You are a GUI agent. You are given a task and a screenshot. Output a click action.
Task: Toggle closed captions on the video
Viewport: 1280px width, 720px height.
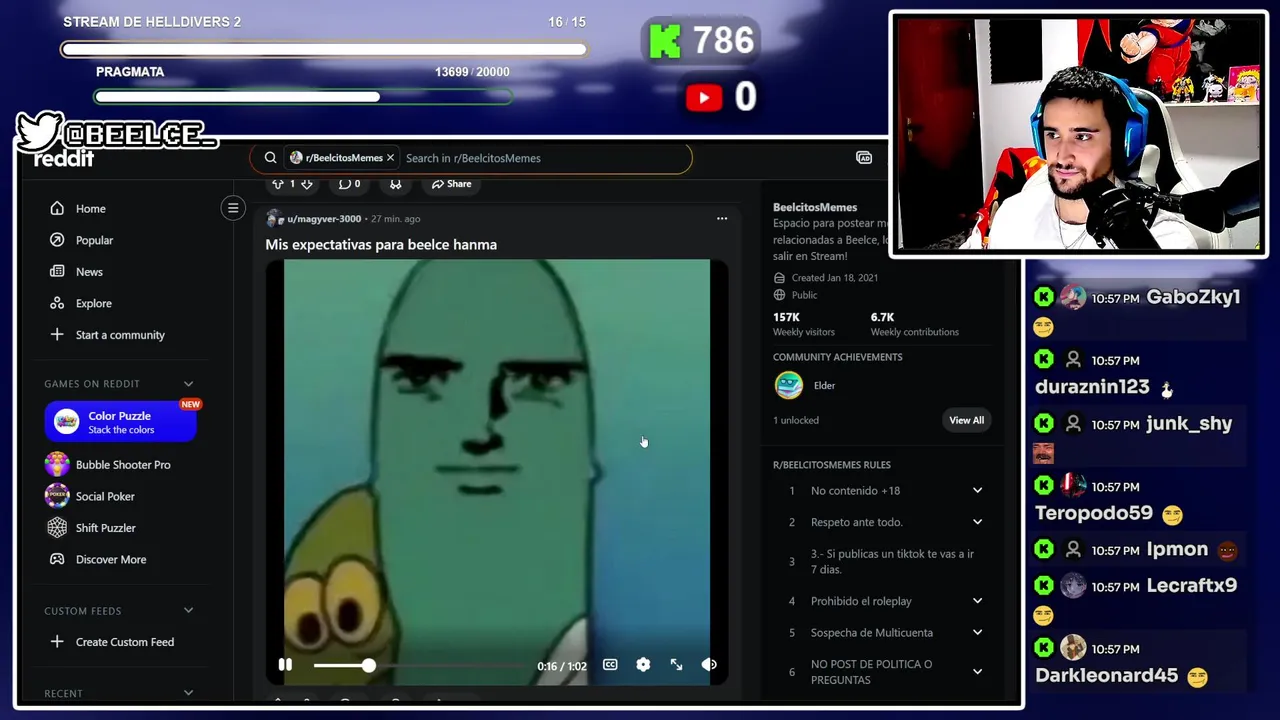coord(610,665)
